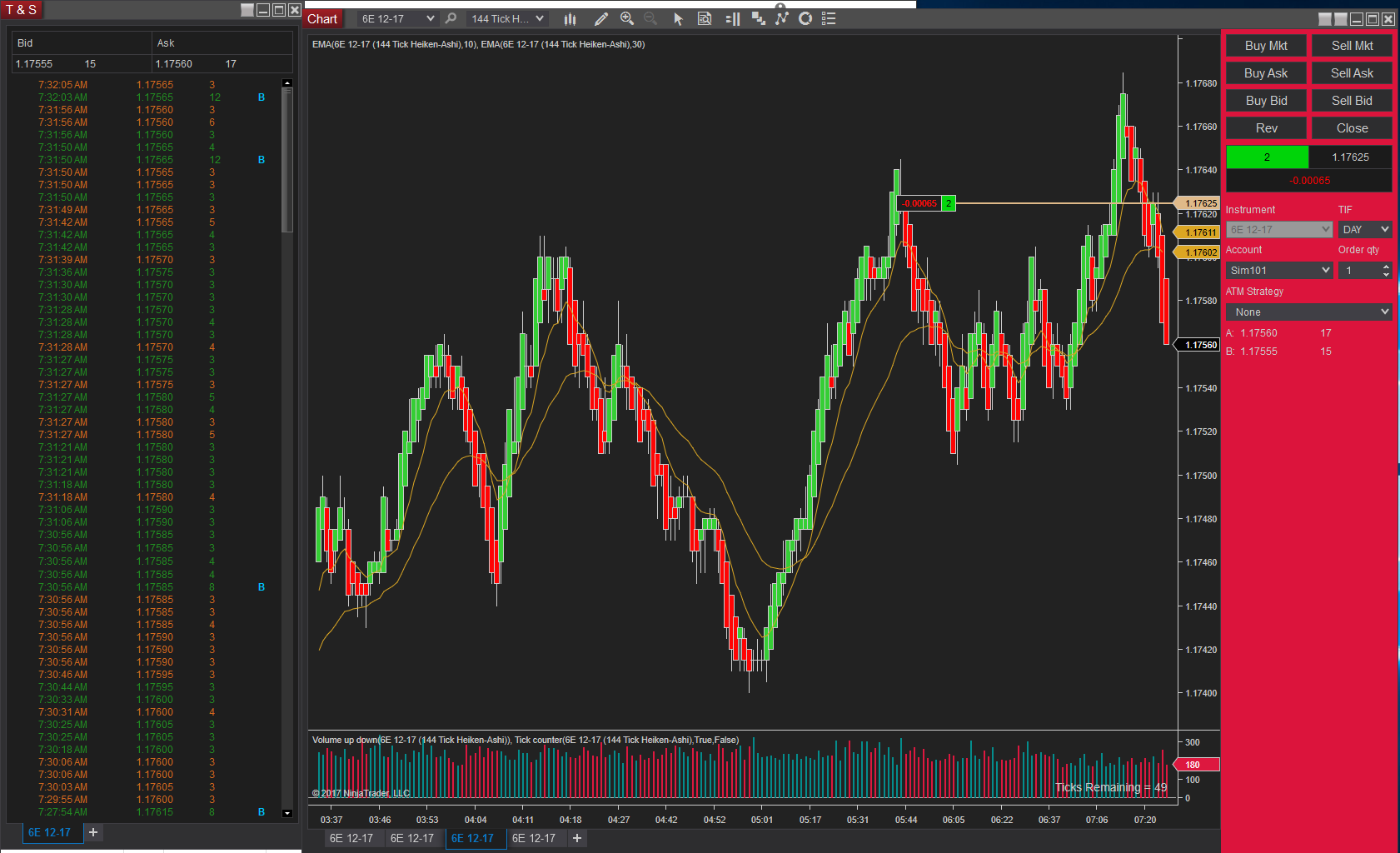This screenshot has height=853, width=1400.
Task: Add a new chart tab with plus icon
Action: pyautogui.click(x=577, y=838)
